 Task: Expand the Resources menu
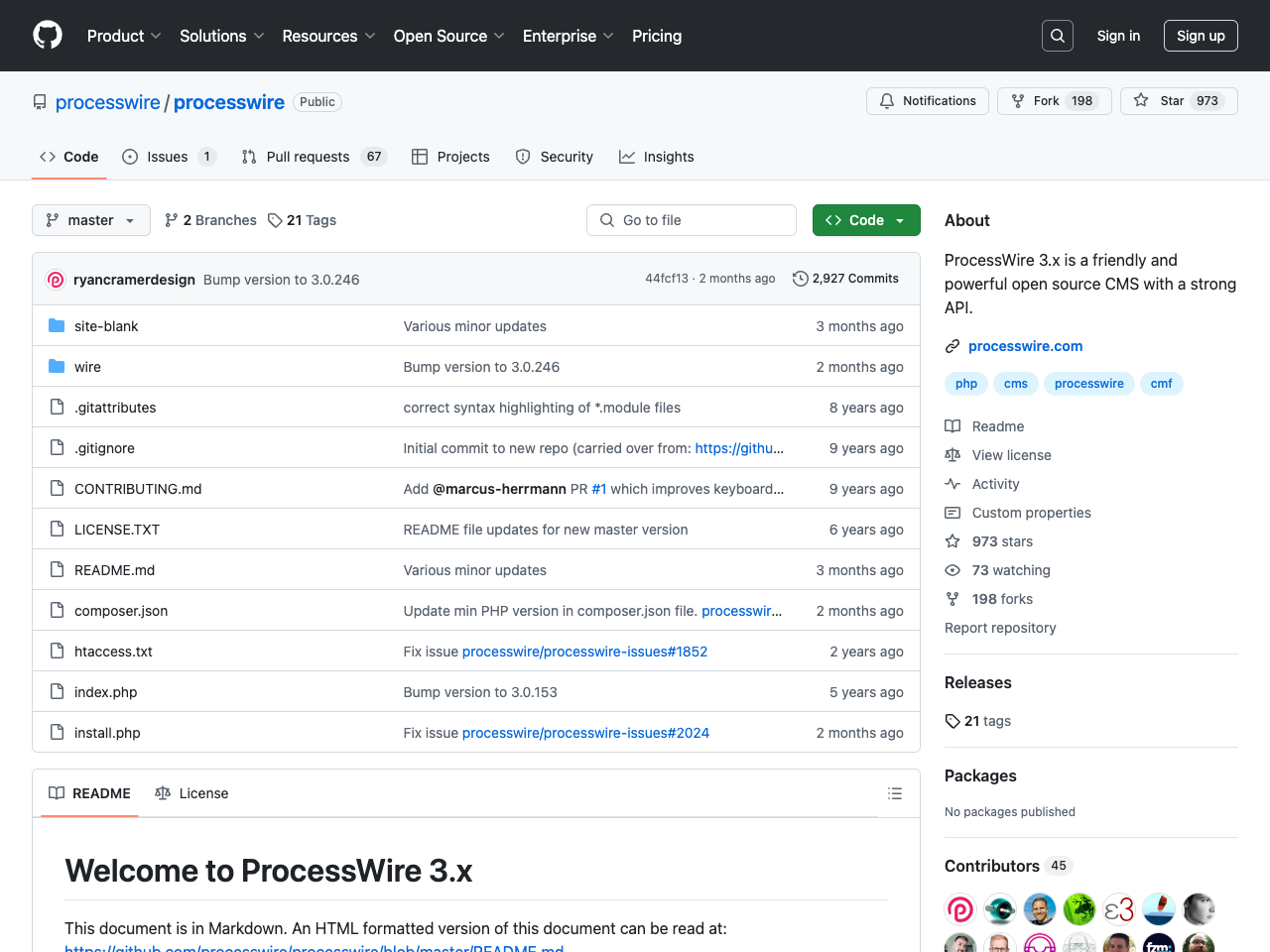[x=328, y=36]
